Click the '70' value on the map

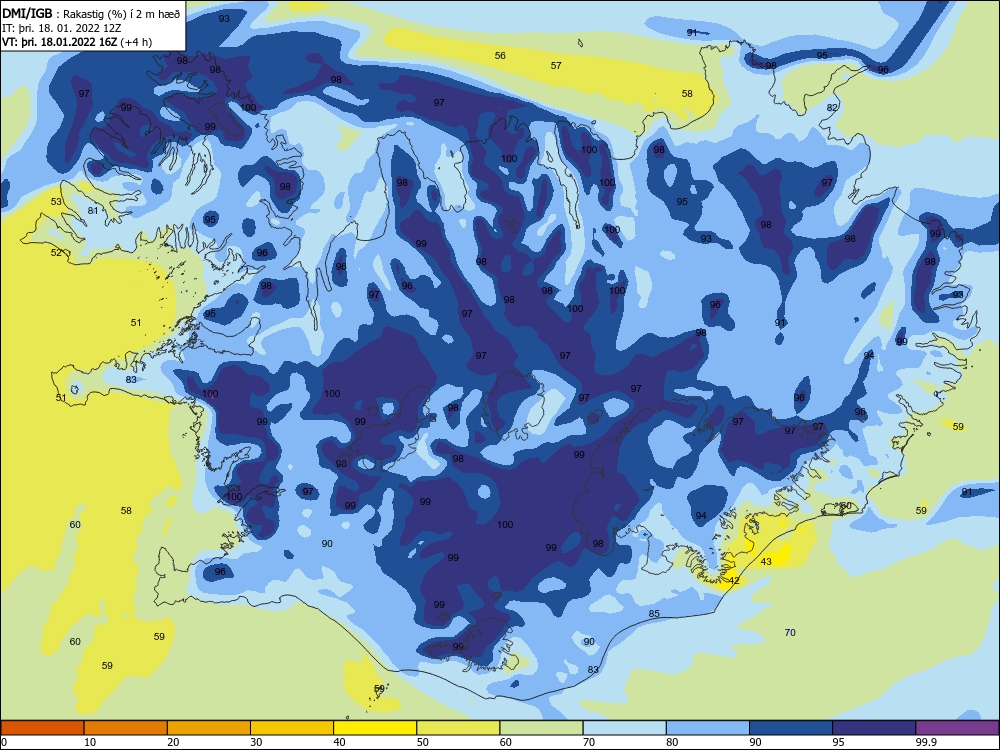790,633
